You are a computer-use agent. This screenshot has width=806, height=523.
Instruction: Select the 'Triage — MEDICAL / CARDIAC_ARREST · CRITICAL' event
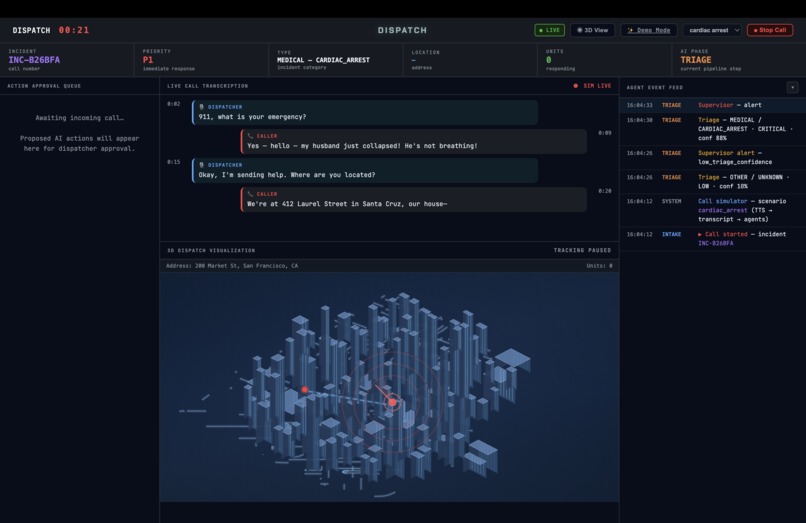pos(712,129)
